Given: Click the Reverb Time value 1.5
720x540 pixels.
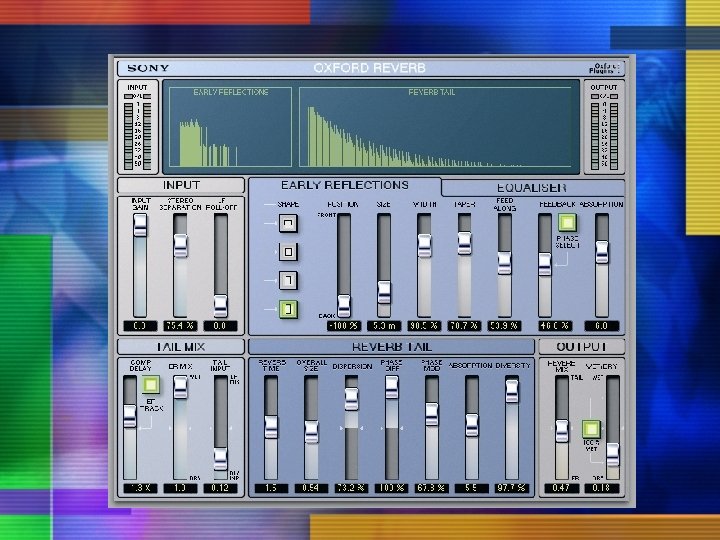Looking at the screenshot, I should pos(271,488).
